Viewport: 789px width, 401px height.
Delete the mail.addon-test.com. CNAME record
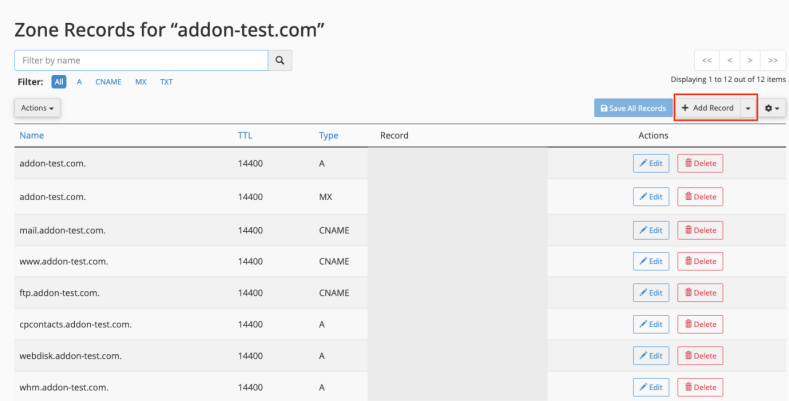699,231
